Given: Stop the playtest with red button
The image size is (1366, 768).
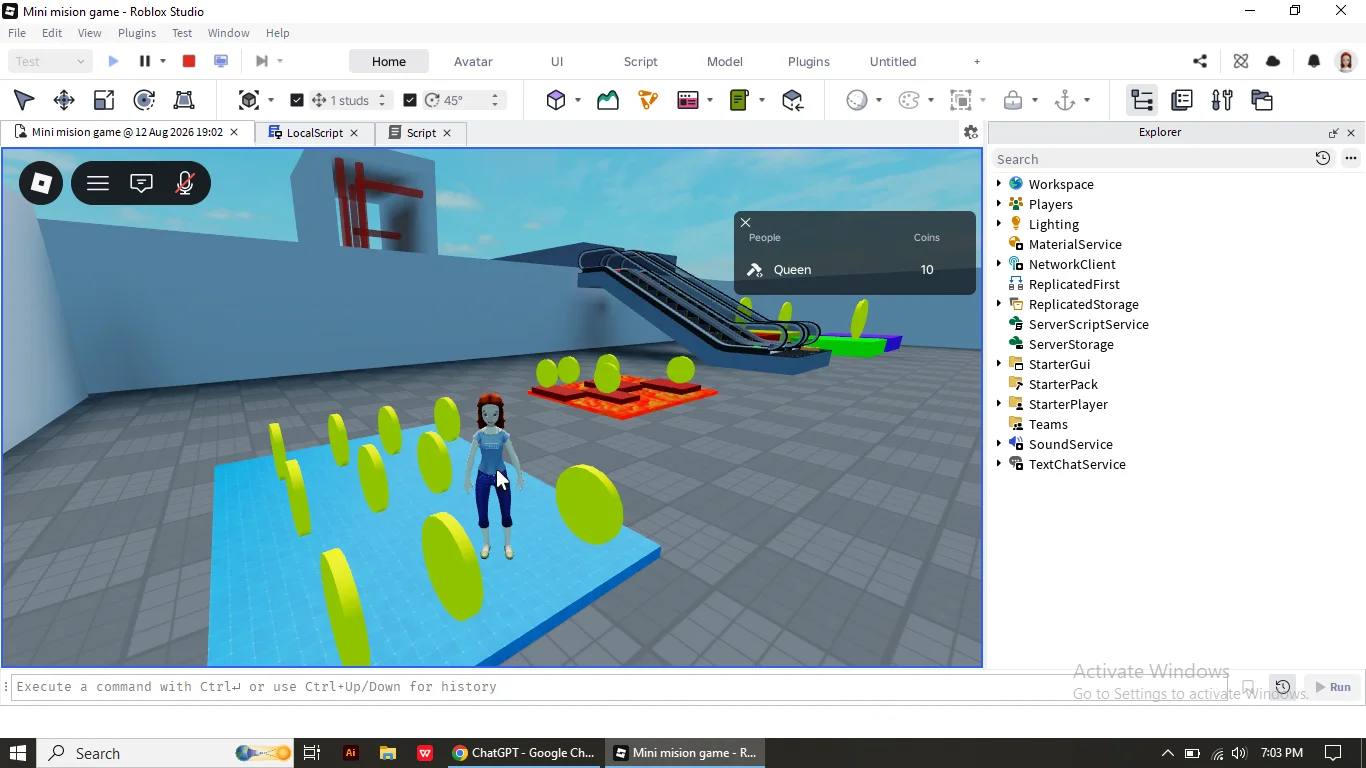Looking at the screenshot, I should pos(189,61).
